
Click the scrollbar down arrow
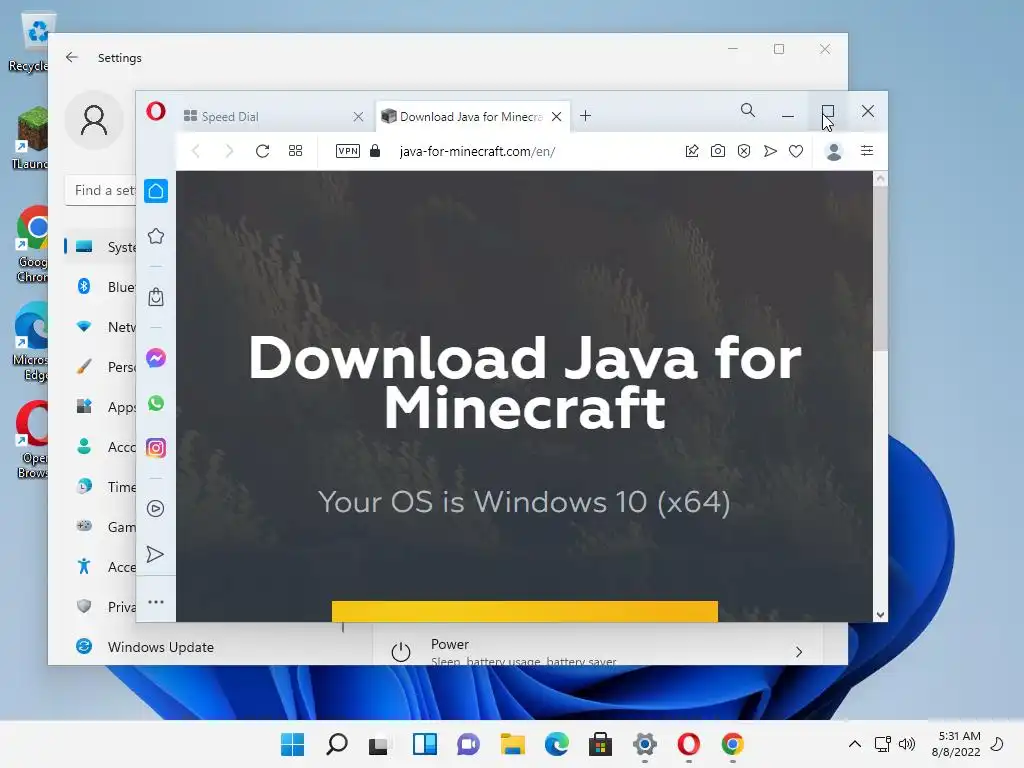tap(880, 615)
